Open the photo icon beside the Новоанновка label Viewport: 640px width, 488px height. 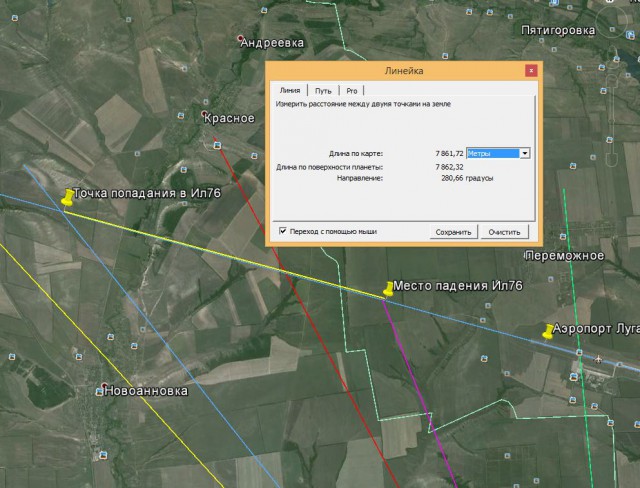99,392
